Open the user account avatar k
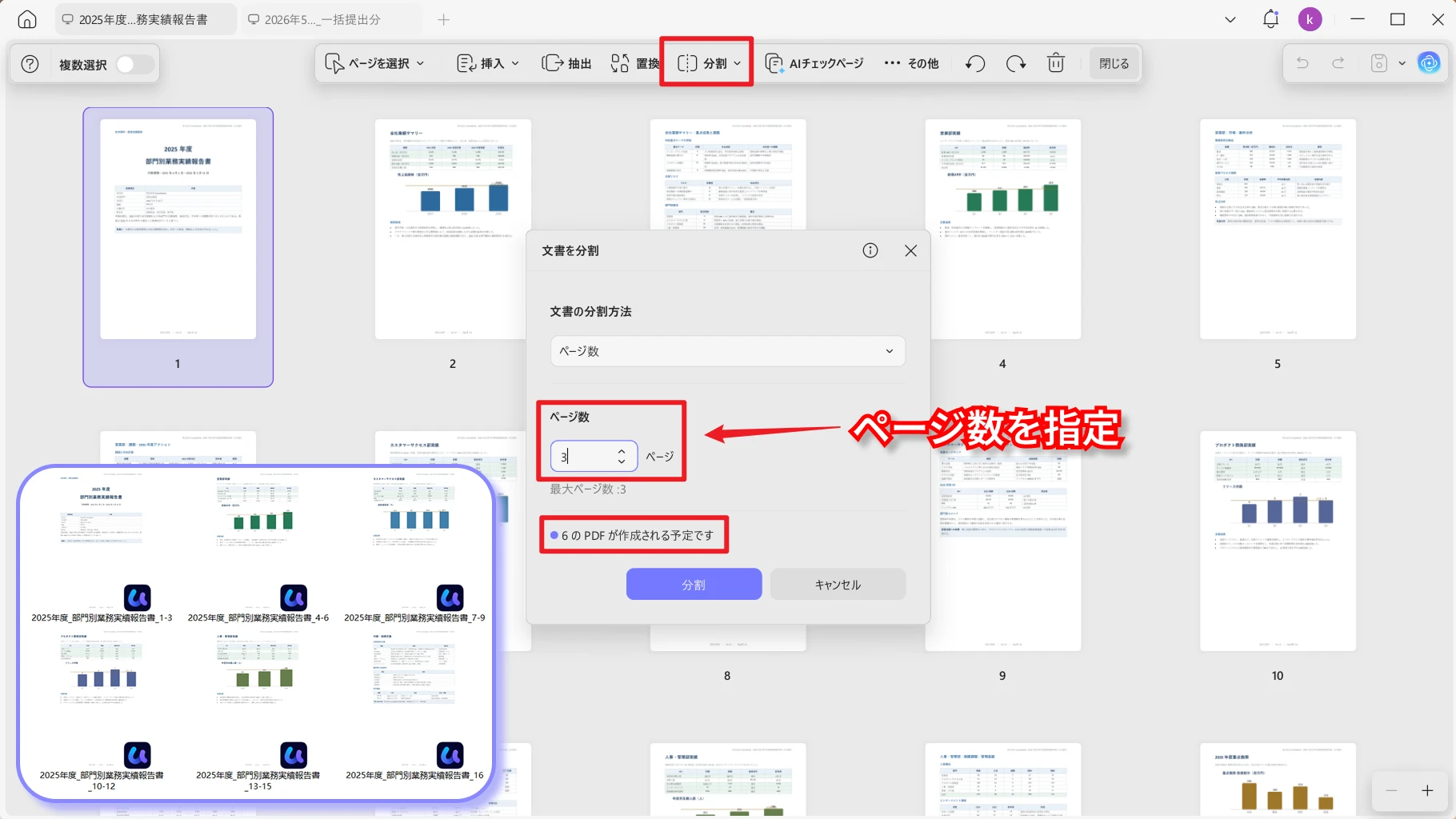This screenshot has width=1456, height=819. pyautogui.click(x=1310, y=19)
